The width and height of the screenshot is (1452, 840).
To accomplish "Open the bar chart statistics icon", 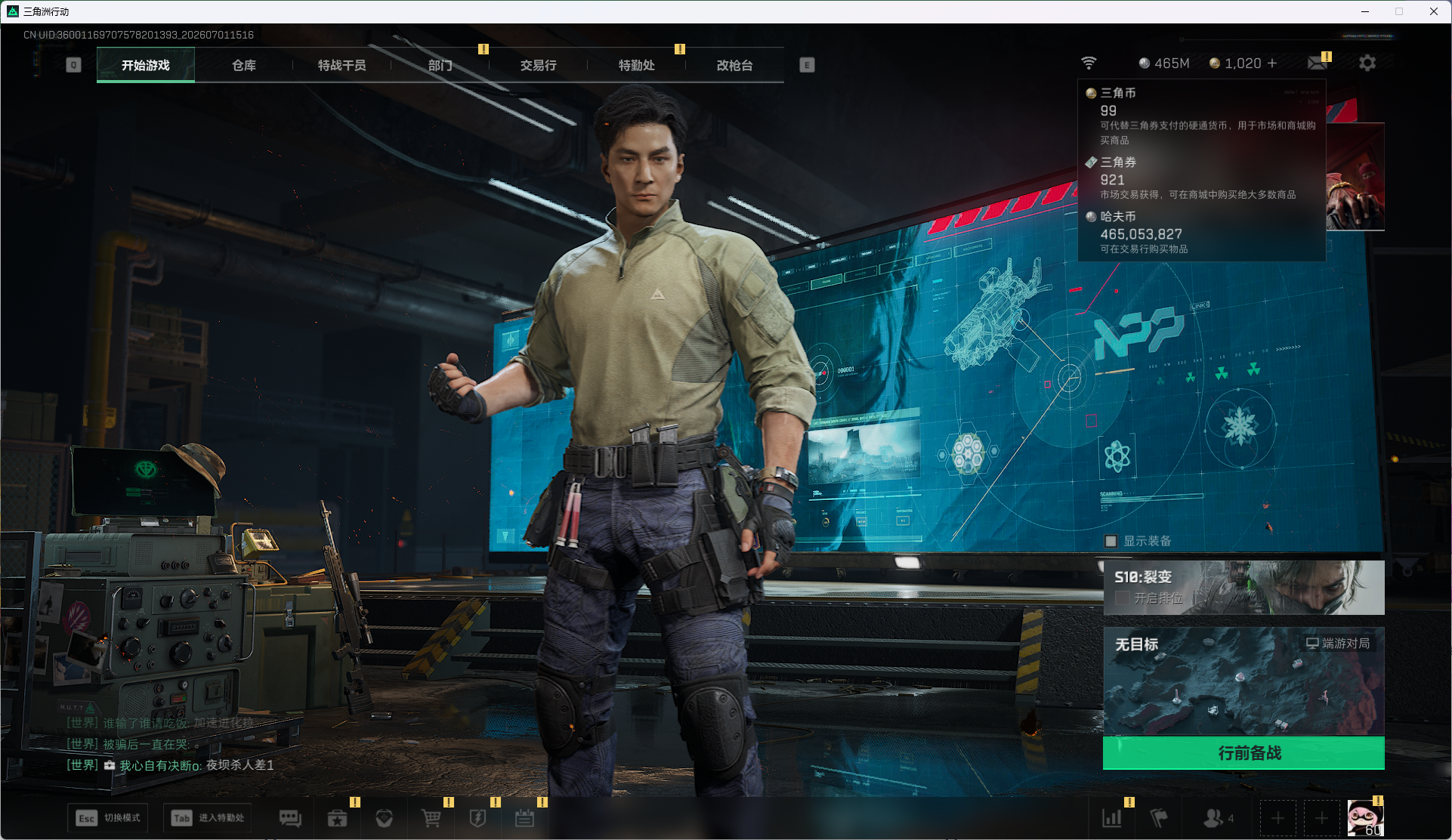I will [1111, 818].
